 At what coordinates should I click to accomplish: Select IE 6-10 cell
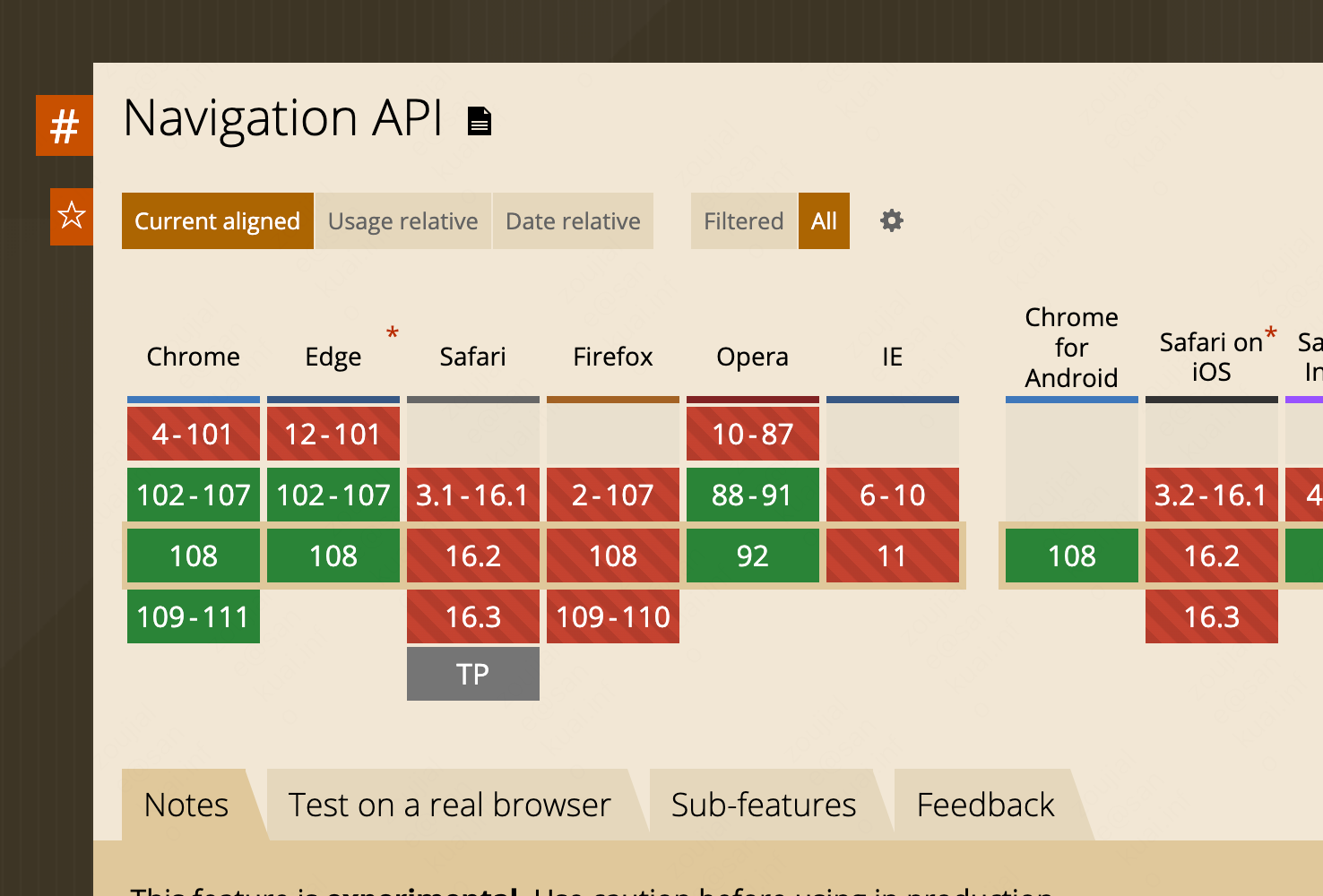893,495
